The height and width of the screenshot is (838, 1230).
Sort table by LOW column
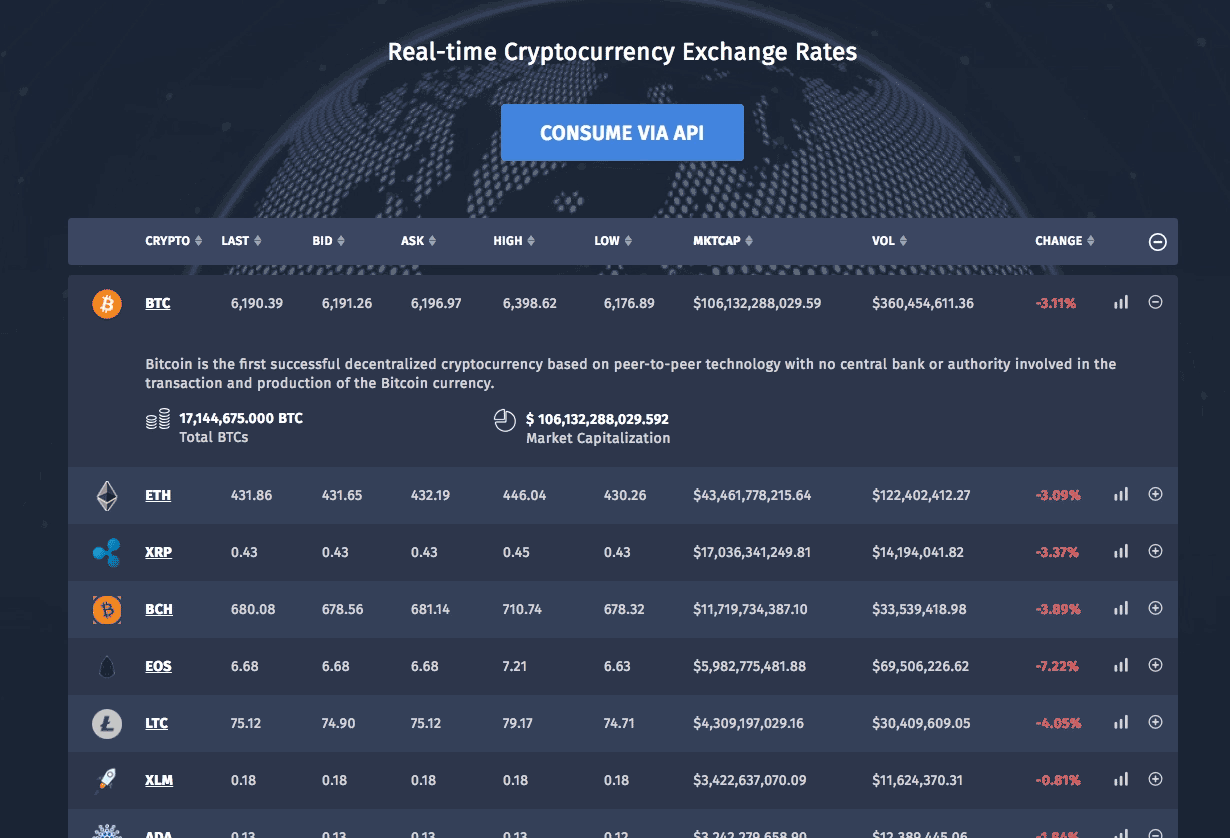tap(613, 241)
